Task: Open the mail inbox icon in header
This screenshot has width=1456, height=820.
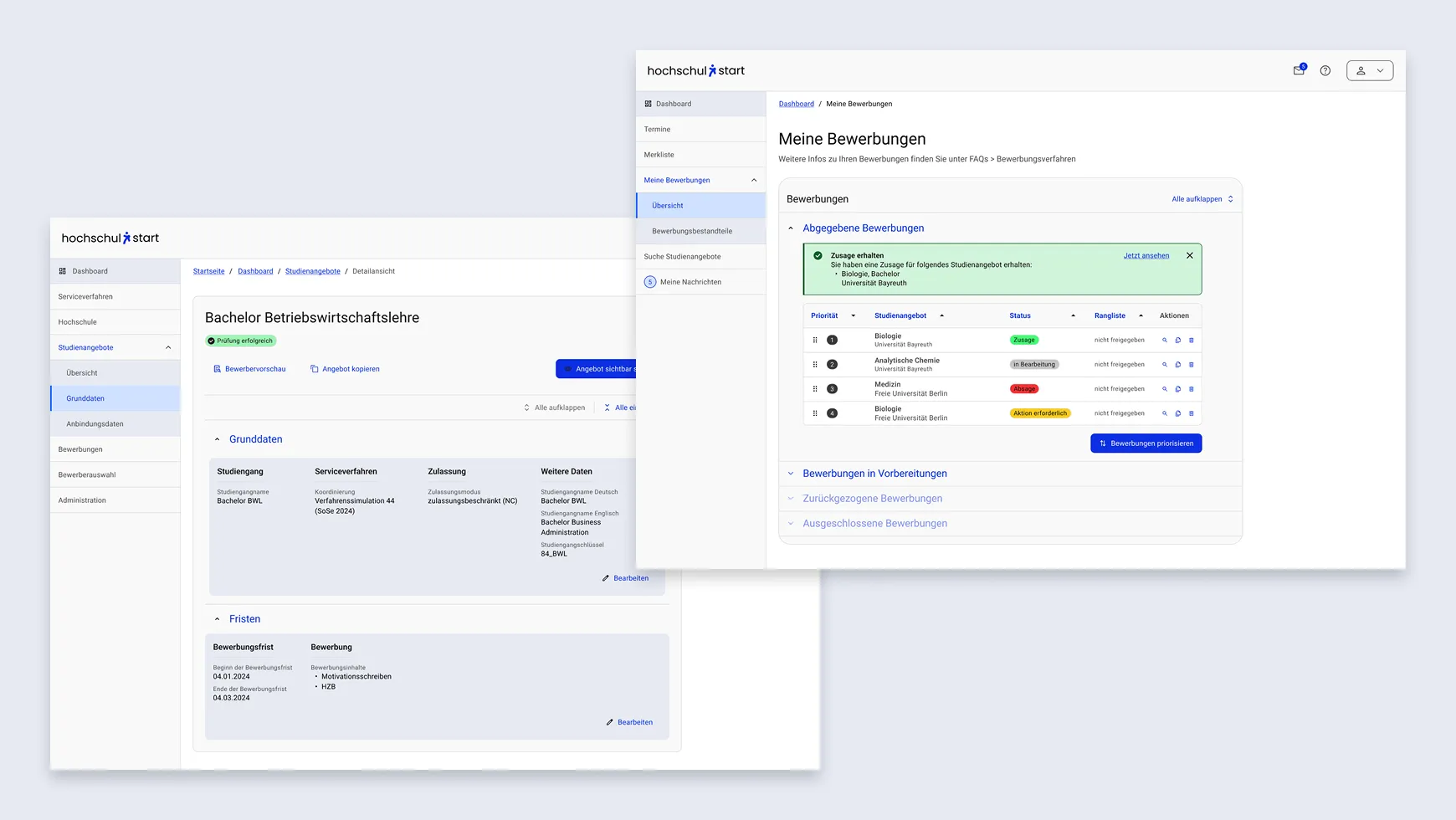Action: click(x=1299, y=70)
